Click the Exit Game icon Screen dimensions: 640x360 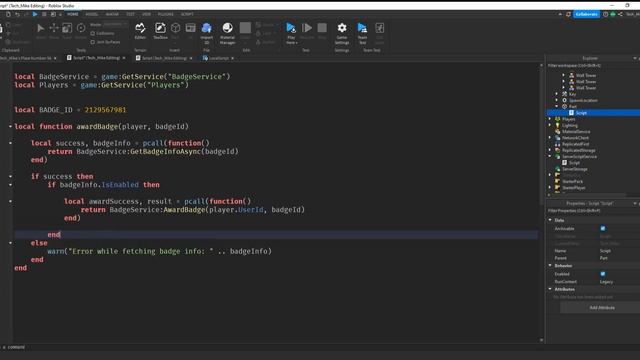tap(380, 28)
